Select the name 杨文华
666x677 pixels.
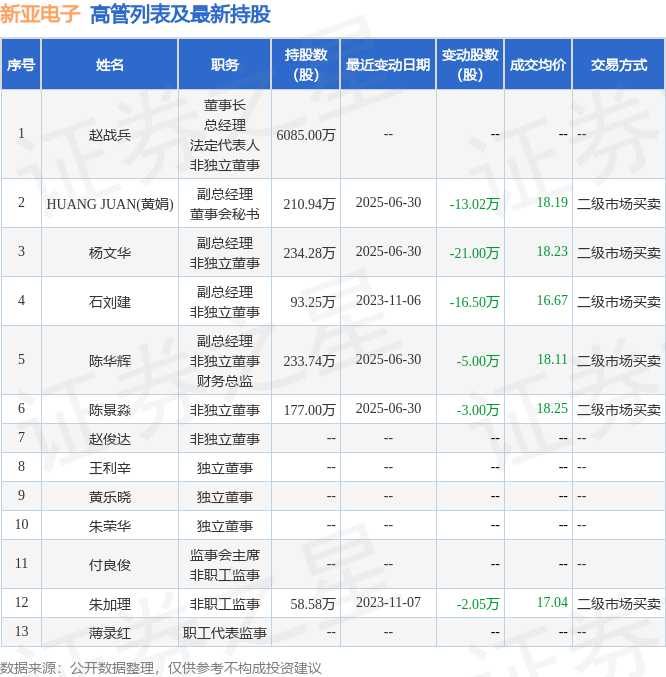(x=110, y=253)
